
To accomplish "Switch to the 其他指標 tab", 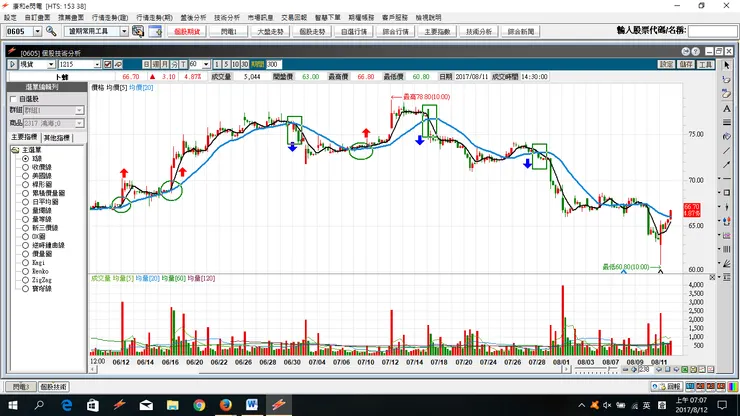I will [57, 137].
